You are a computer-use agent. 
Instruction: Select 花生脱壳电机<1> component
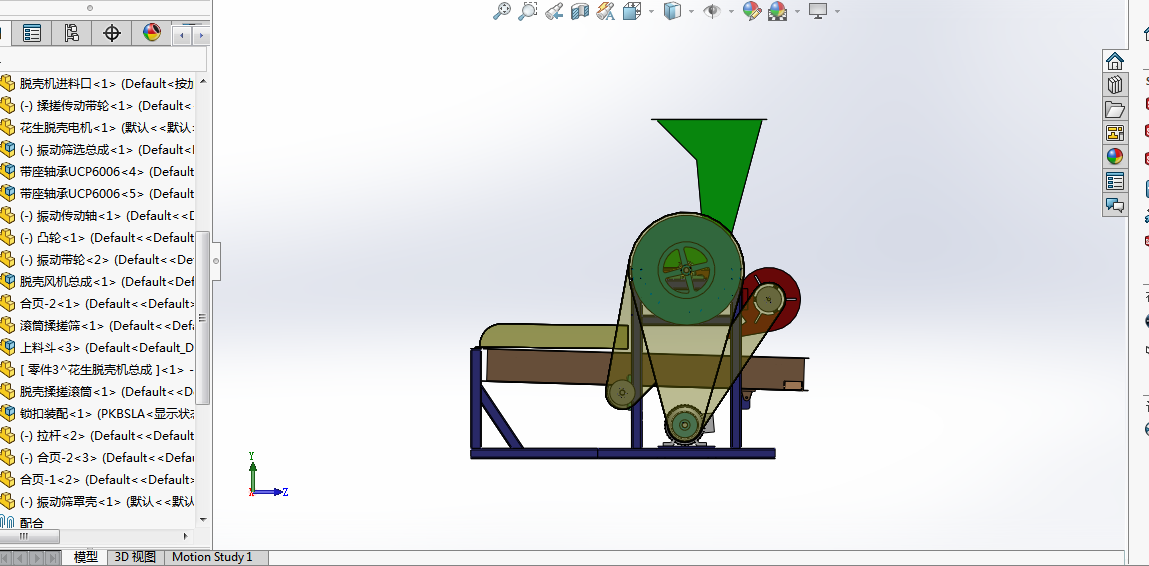[97, 128]
